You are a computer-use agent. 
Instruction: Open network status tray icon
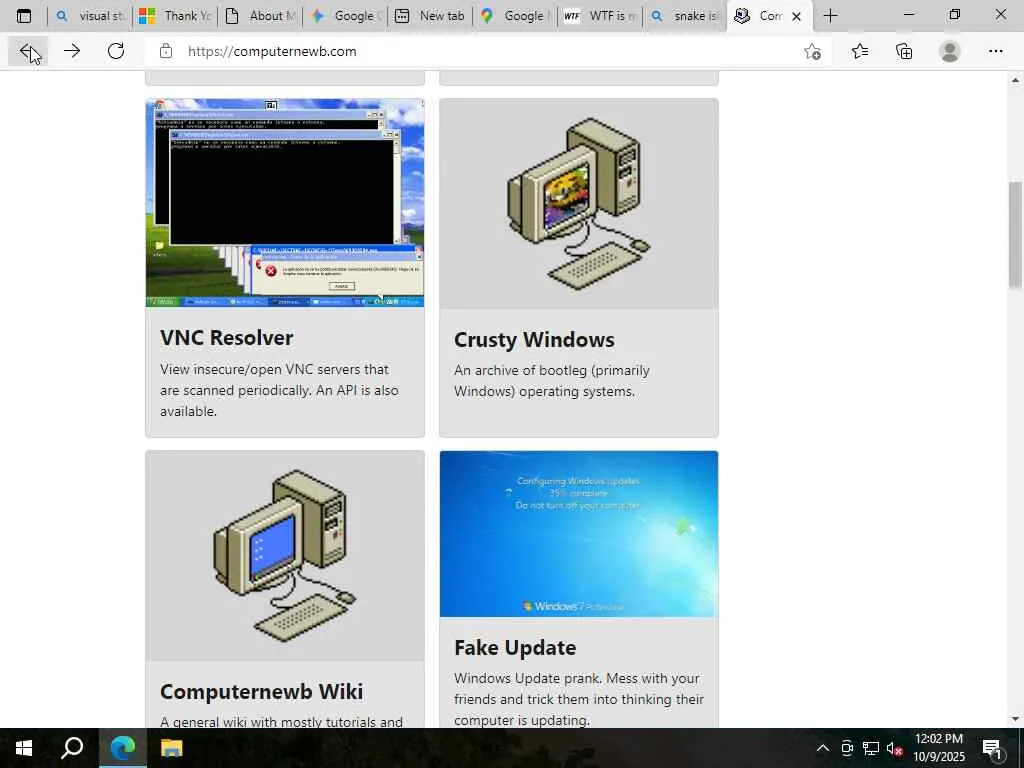click(x=871, y=748)
